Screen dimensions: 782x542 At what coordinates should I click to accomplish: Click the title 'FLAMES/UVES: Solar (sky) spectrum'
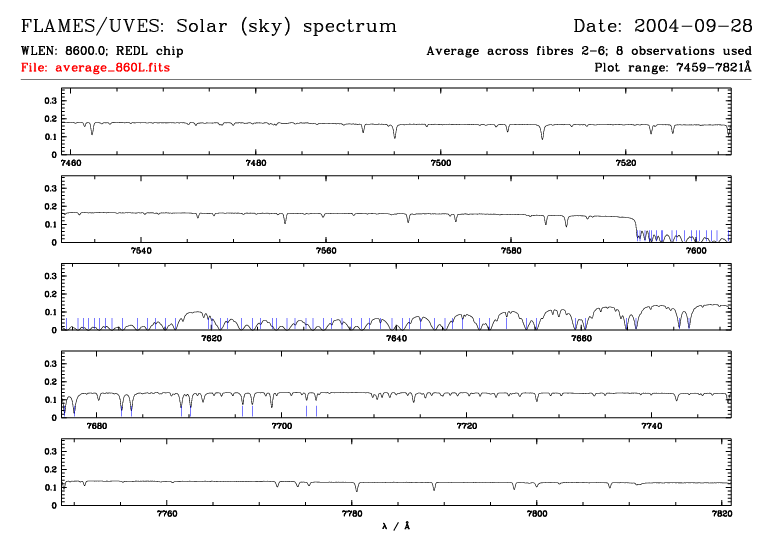coord(209,26)
